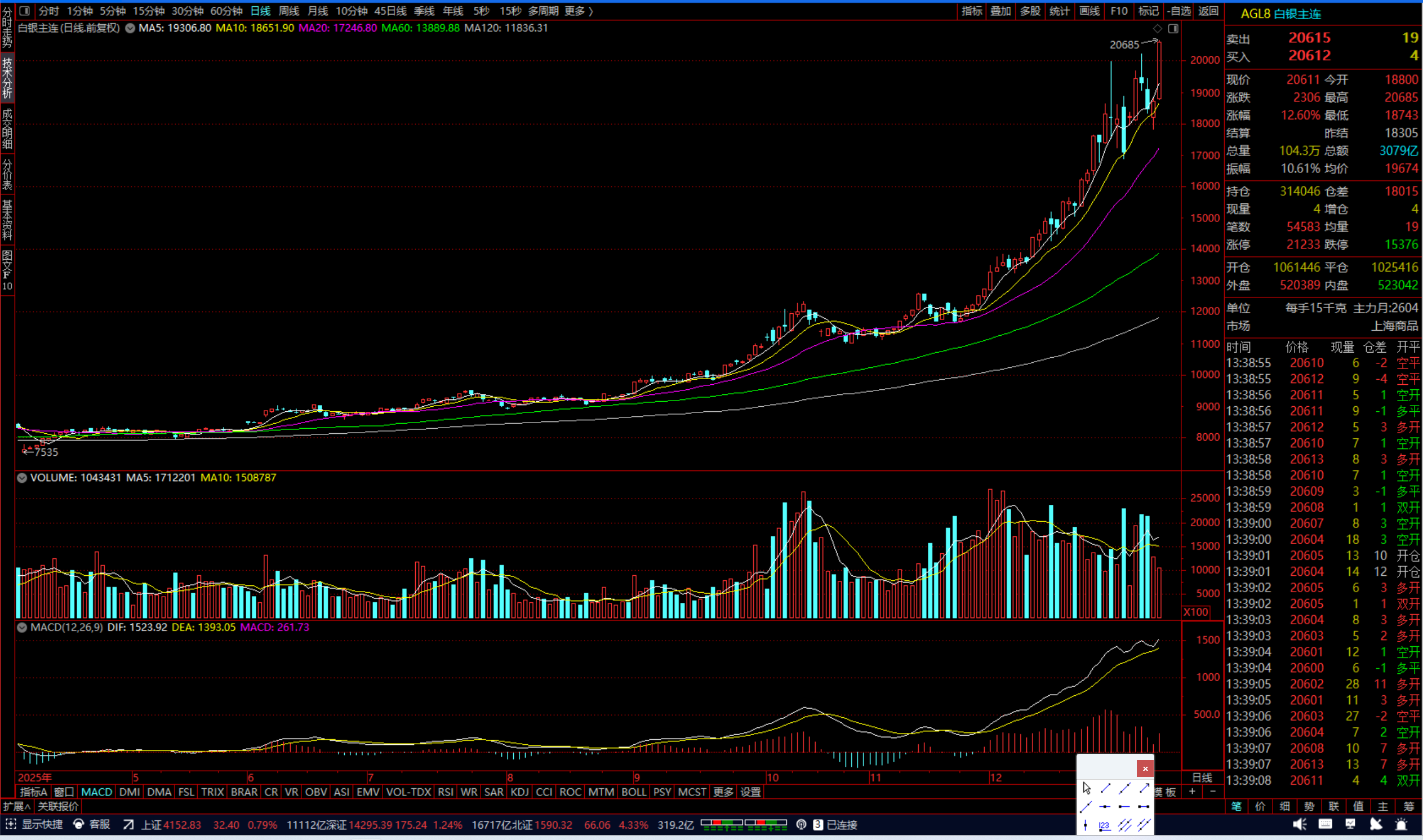Open the keyboard icon in status bar
The image size is (1423, 840).
[1325, 825]
